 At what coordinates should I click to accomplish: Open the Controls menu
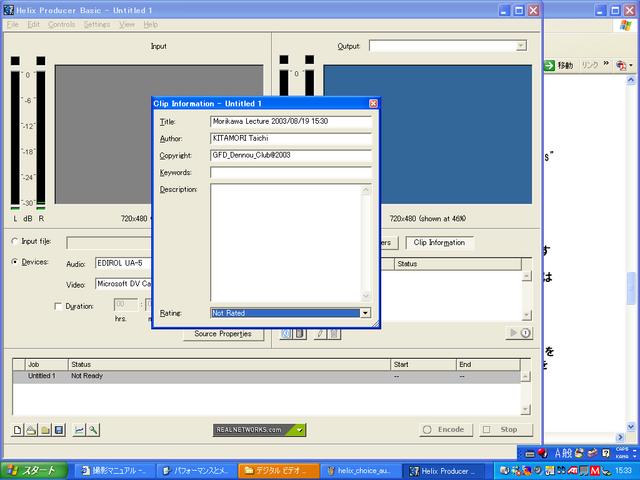point(62,24)
